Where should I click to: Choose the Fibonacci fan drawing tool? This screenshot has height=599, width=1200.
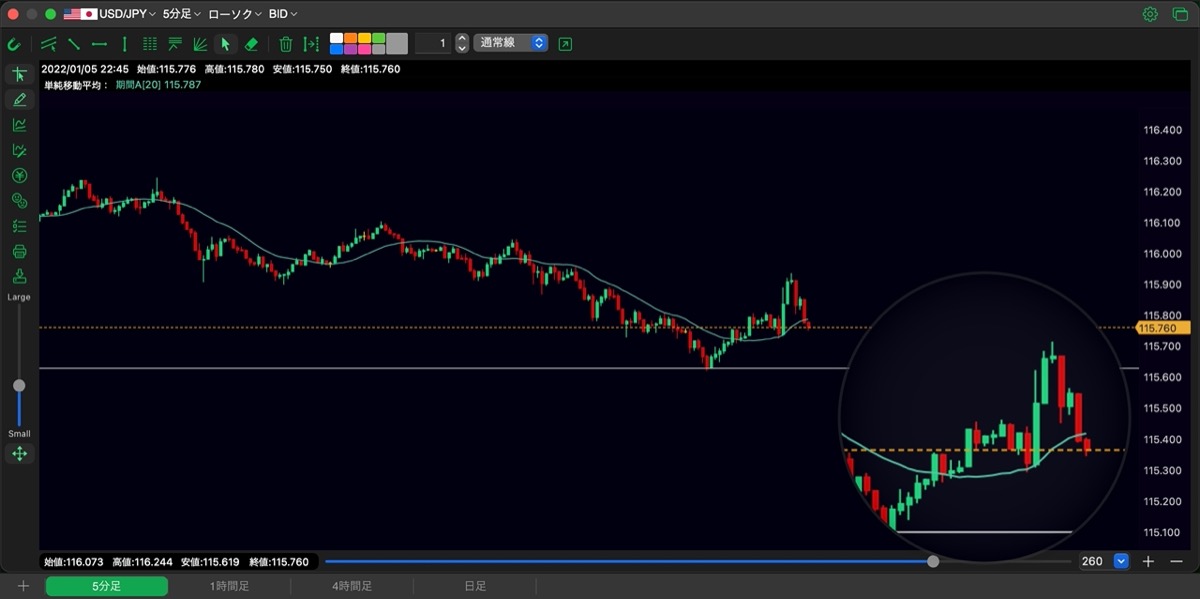pos(200,44)
